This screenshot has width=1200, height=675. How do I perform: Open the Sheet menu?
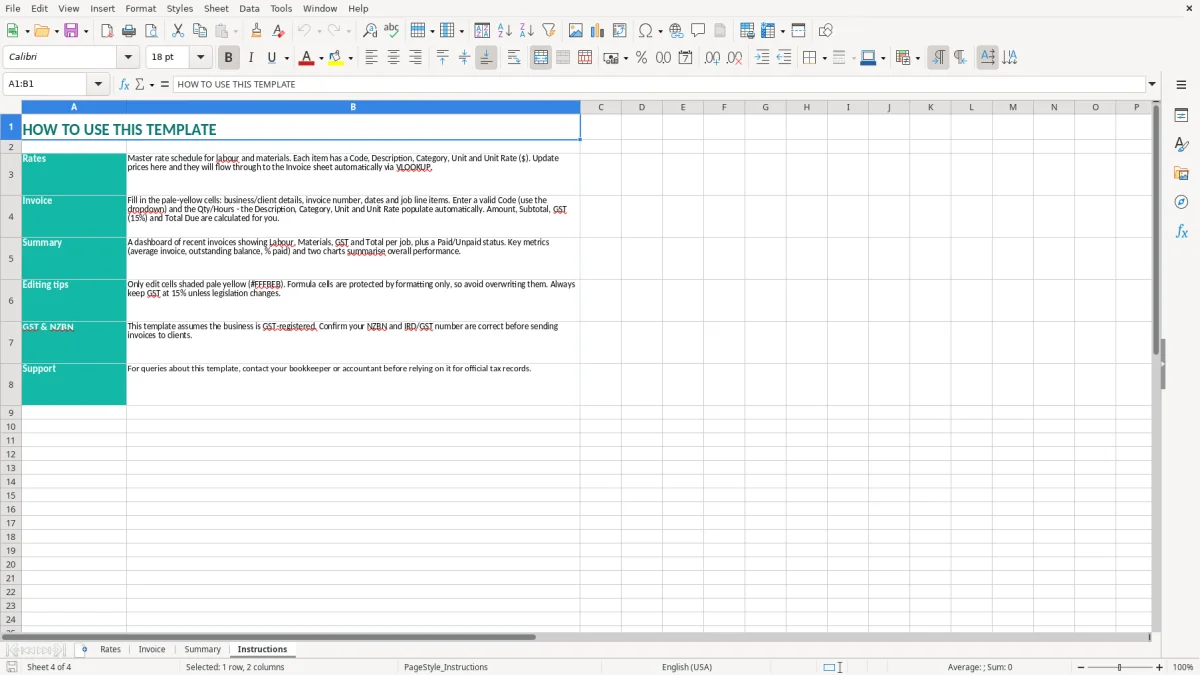216,8
